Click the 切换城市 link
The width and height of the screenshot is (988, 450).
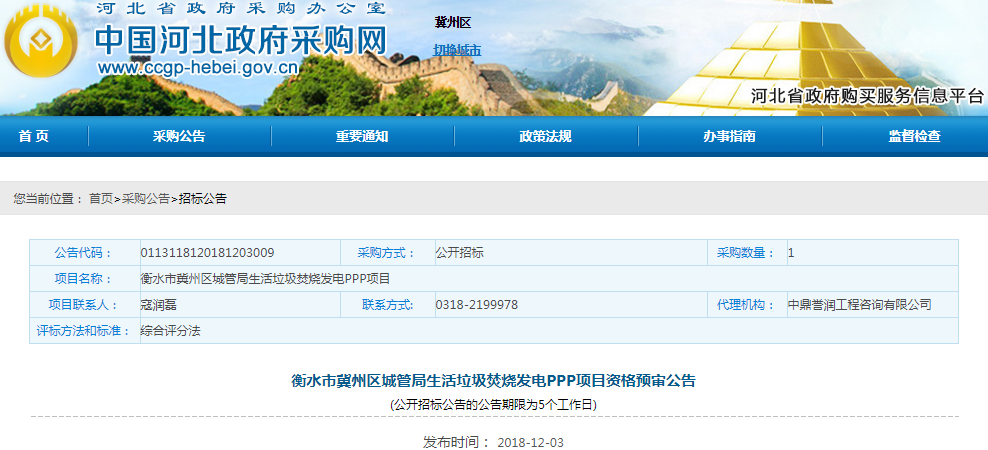point(457,49)
